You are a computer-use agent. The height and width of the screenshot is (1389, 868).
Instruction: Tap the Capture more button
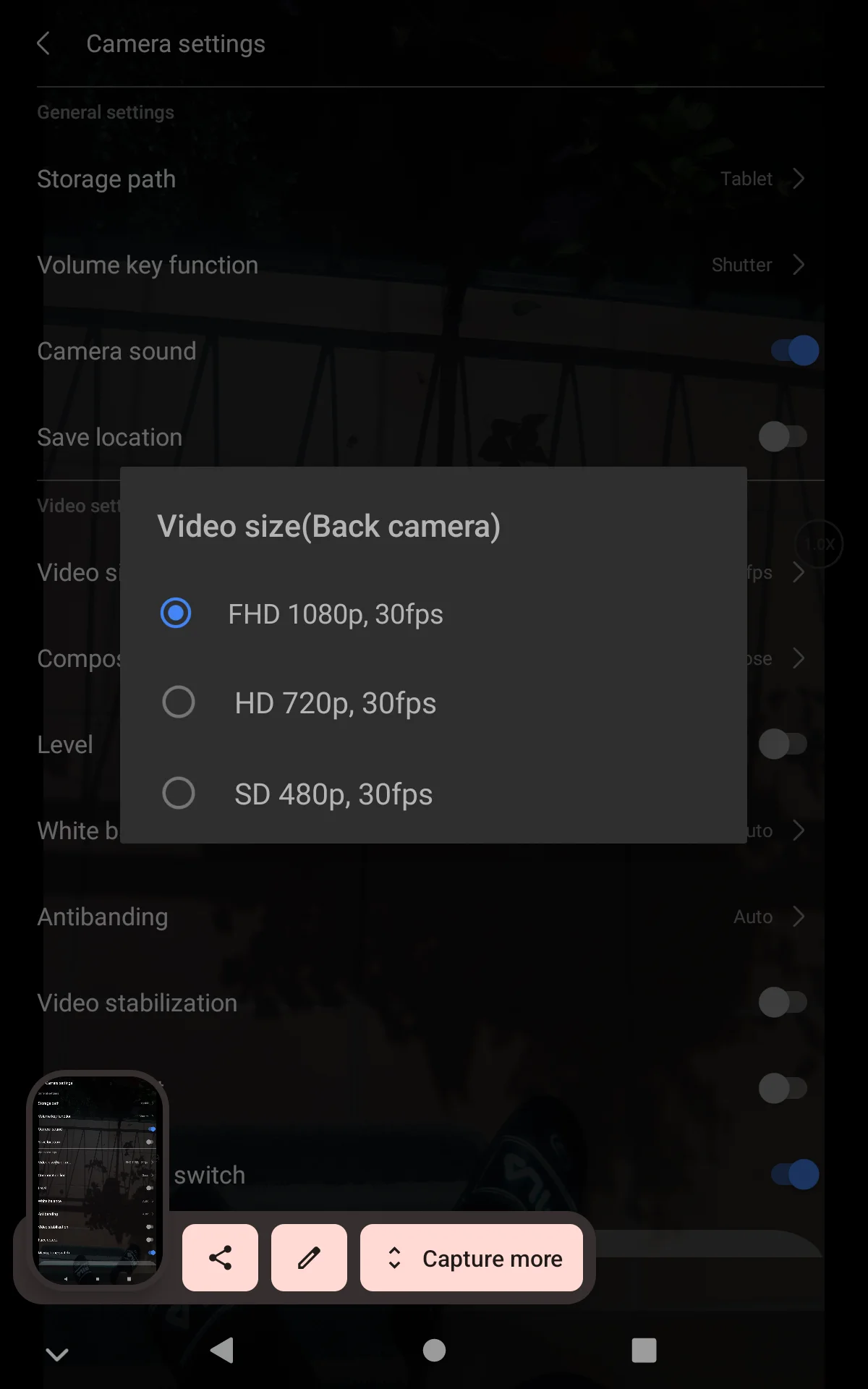tap(472, 1257)
